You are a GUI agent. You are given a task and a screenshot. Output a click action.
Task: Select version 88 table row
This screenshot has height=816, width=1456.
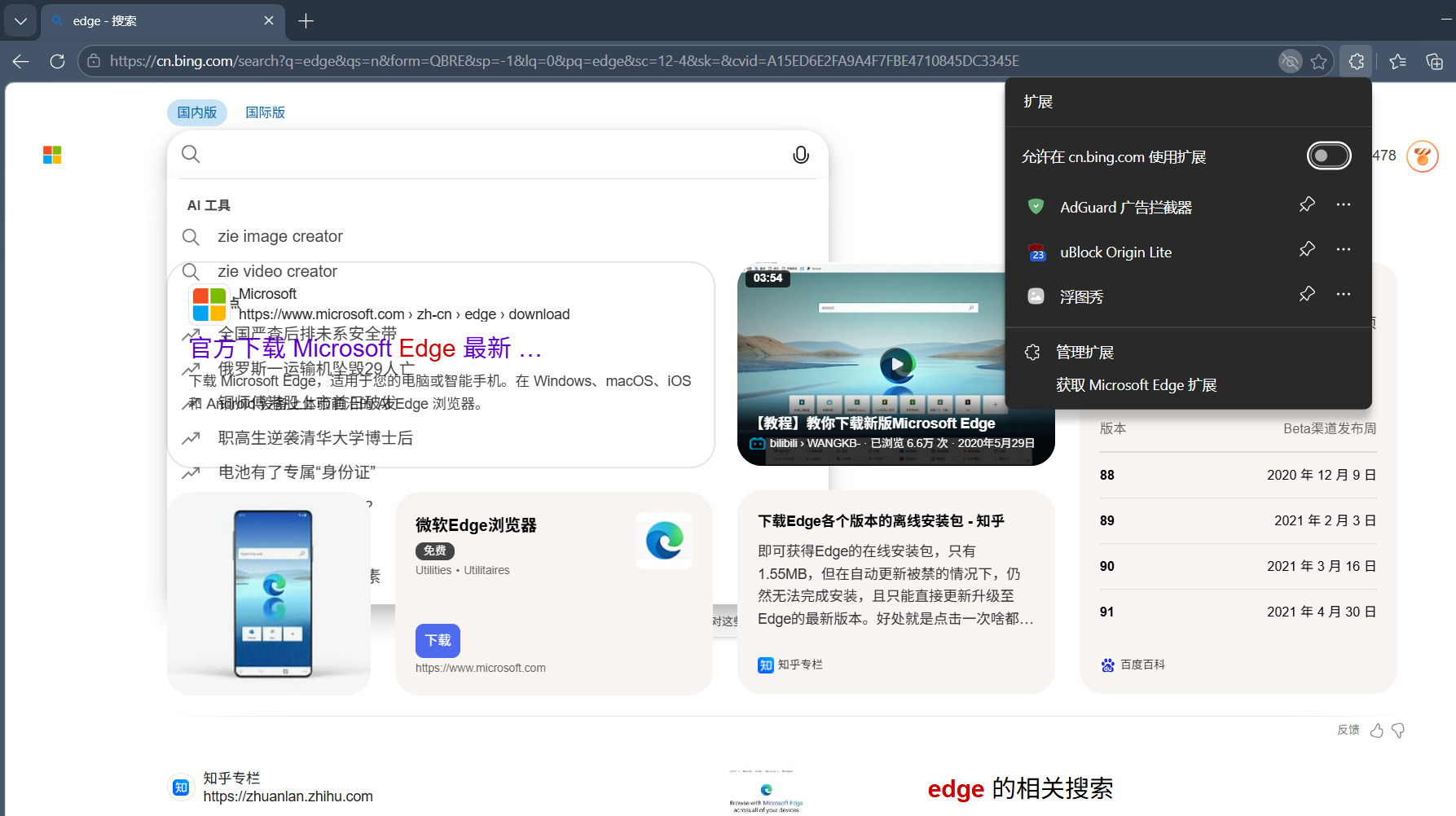tap(1238, 475)
